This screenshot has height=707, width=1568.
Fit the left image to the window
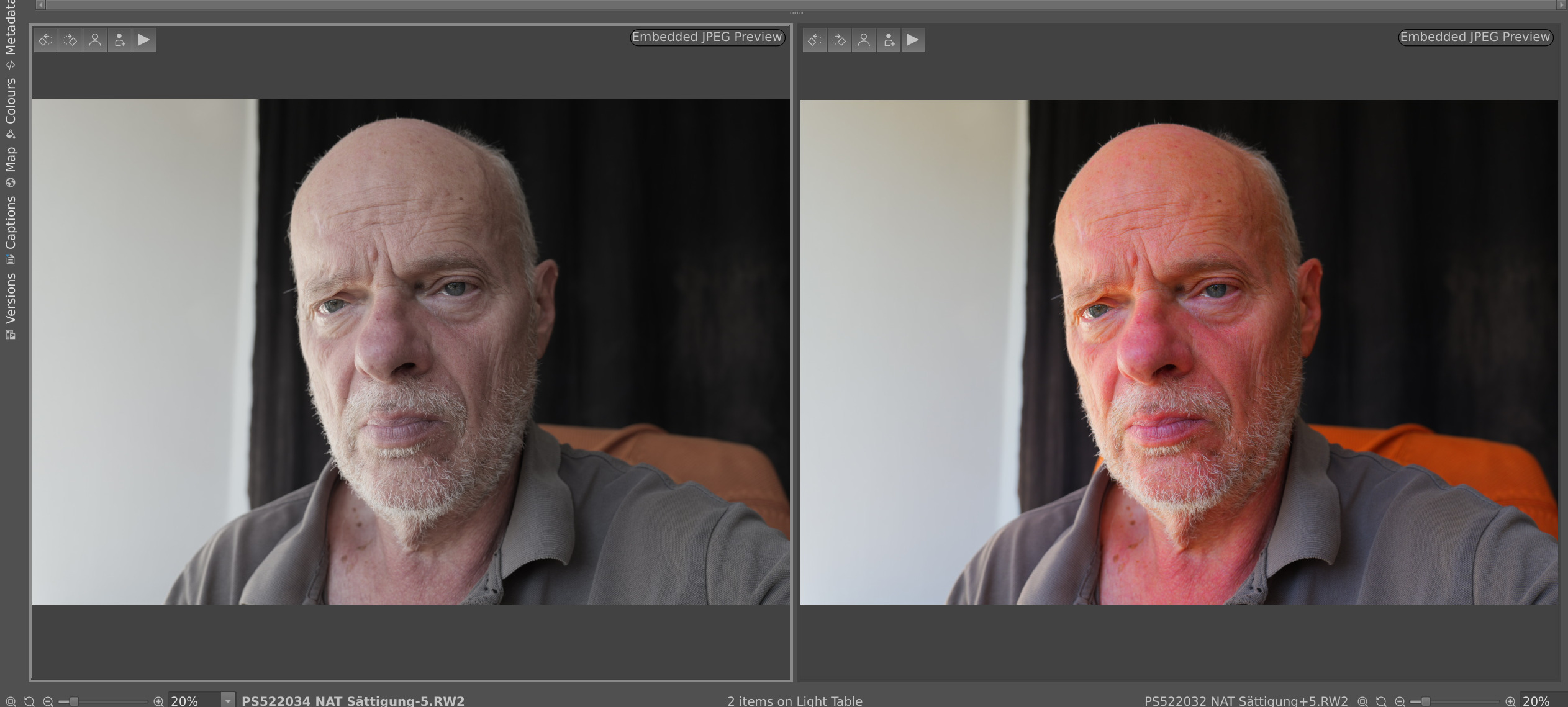(11, 701)
